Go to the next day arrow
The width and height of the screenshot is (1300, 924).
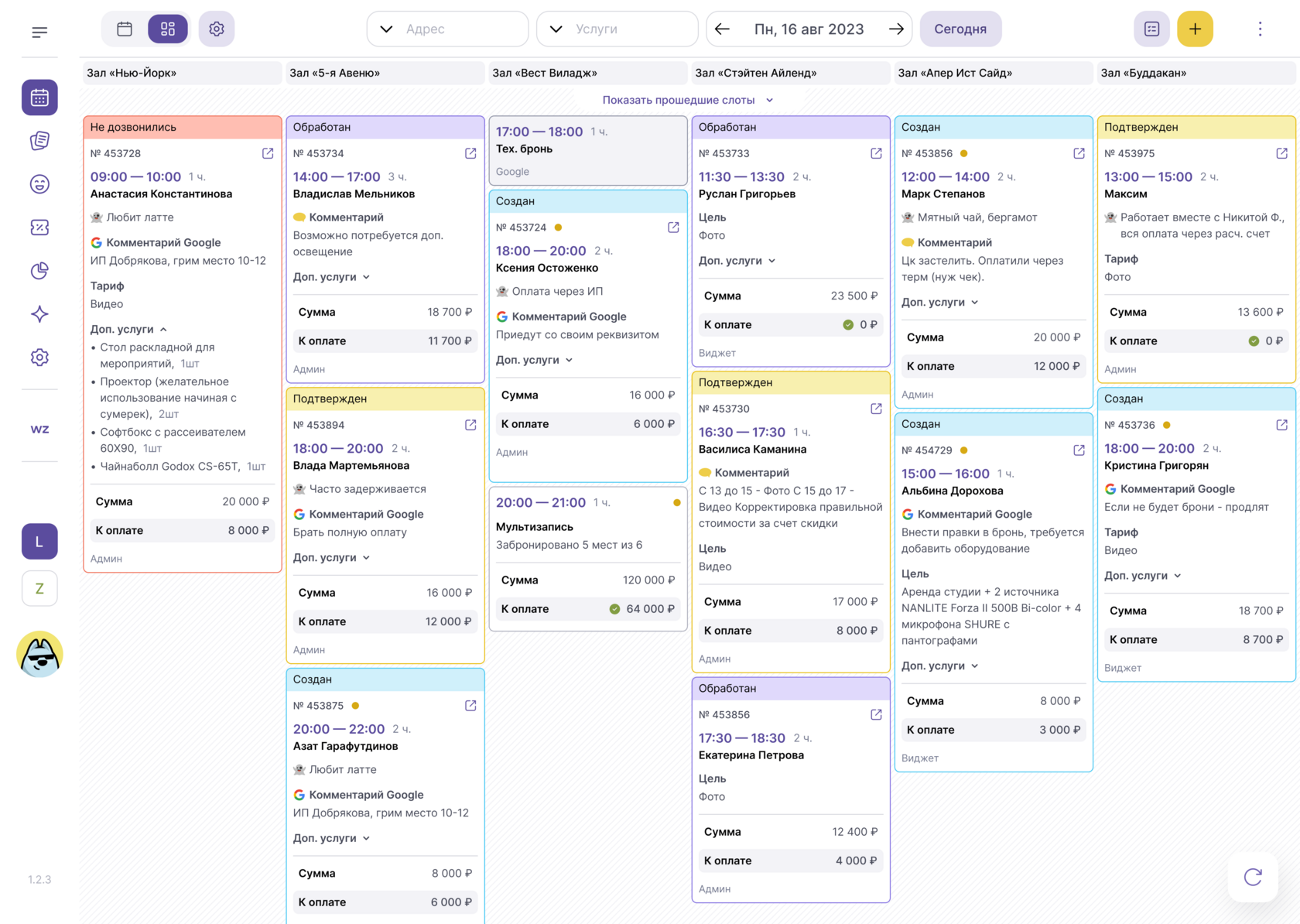pyautogui.click(x=896, y=29)
